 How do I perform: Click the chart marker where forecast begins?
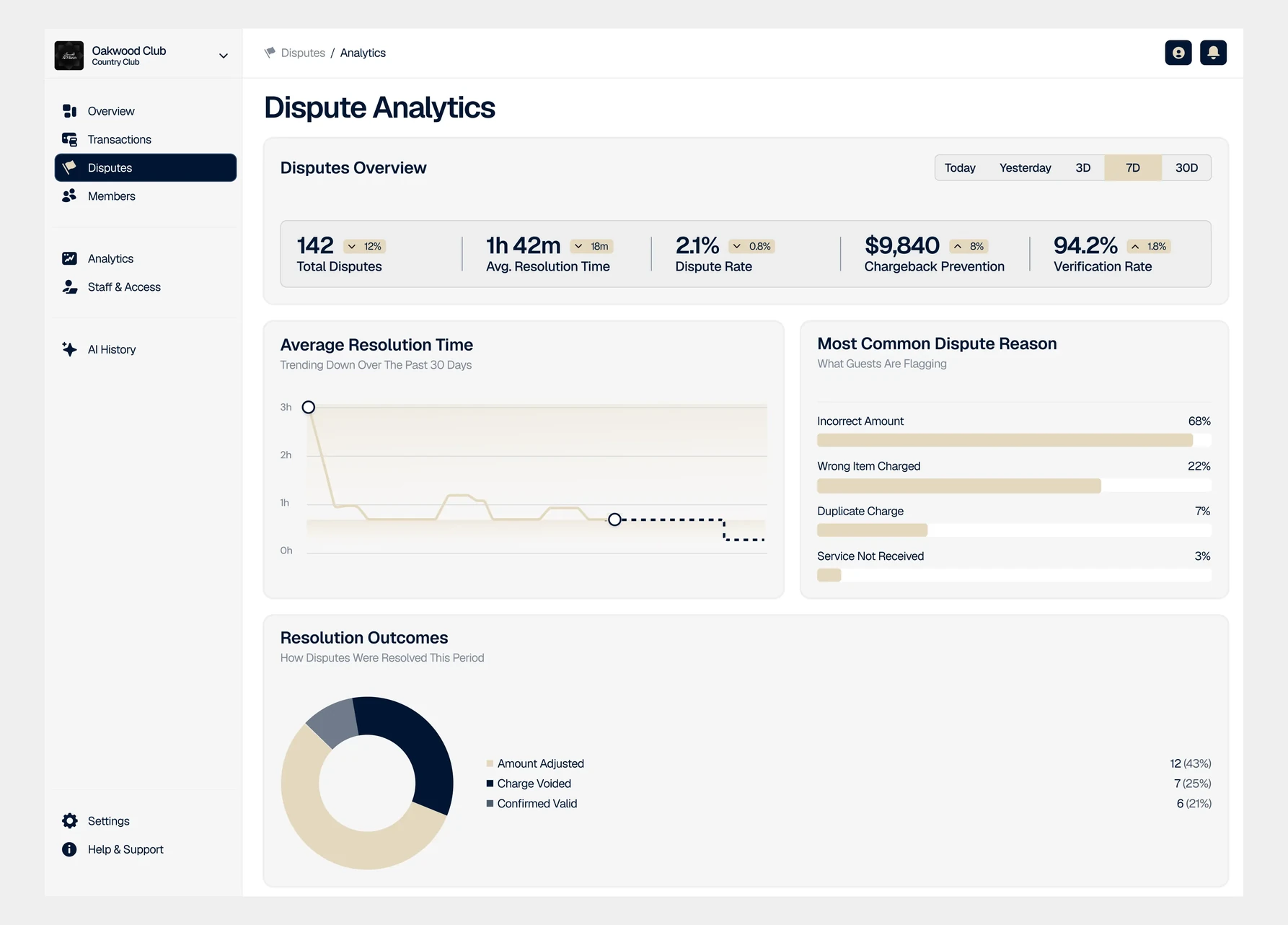click(614, 520)
